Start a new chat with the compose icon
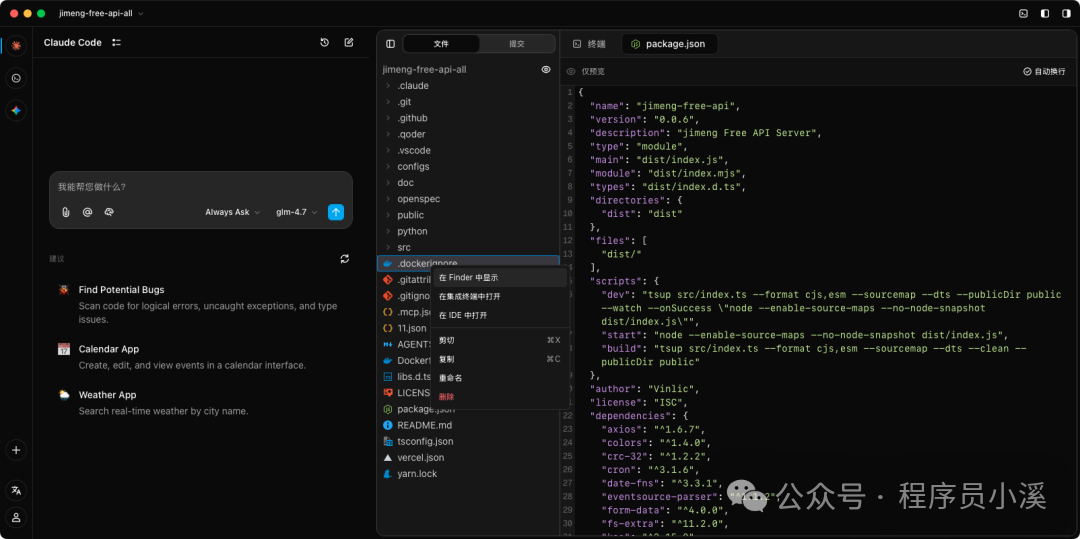1080x539 pixels. (349, 43)
